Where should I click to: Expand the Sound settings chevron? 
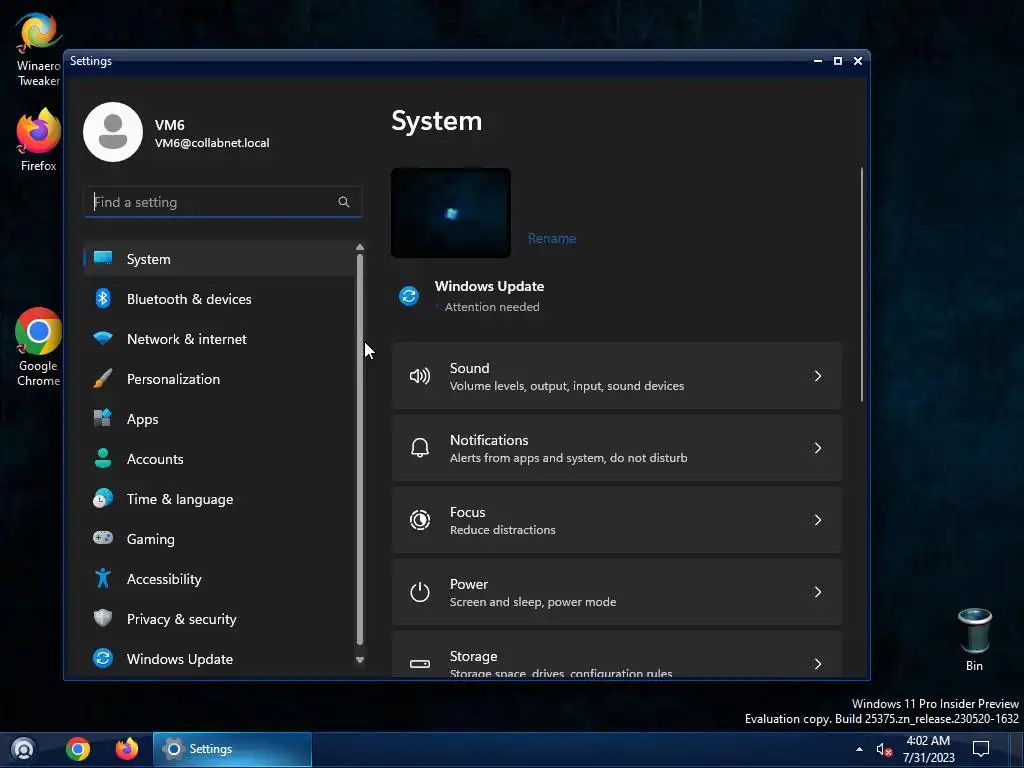[x=818, y=376]
